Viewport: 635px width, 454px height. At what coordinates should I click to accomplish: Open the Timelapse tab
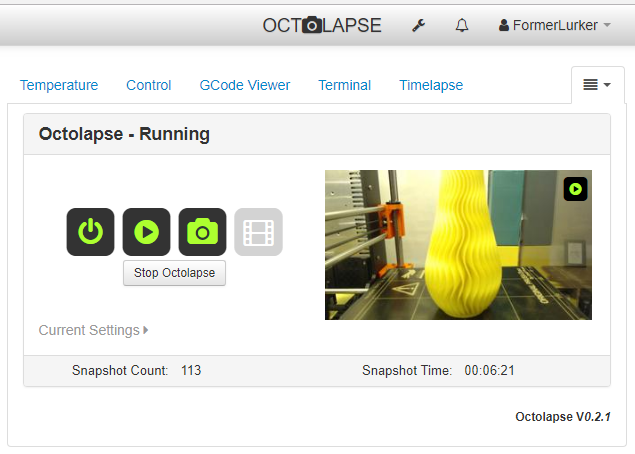431,85
